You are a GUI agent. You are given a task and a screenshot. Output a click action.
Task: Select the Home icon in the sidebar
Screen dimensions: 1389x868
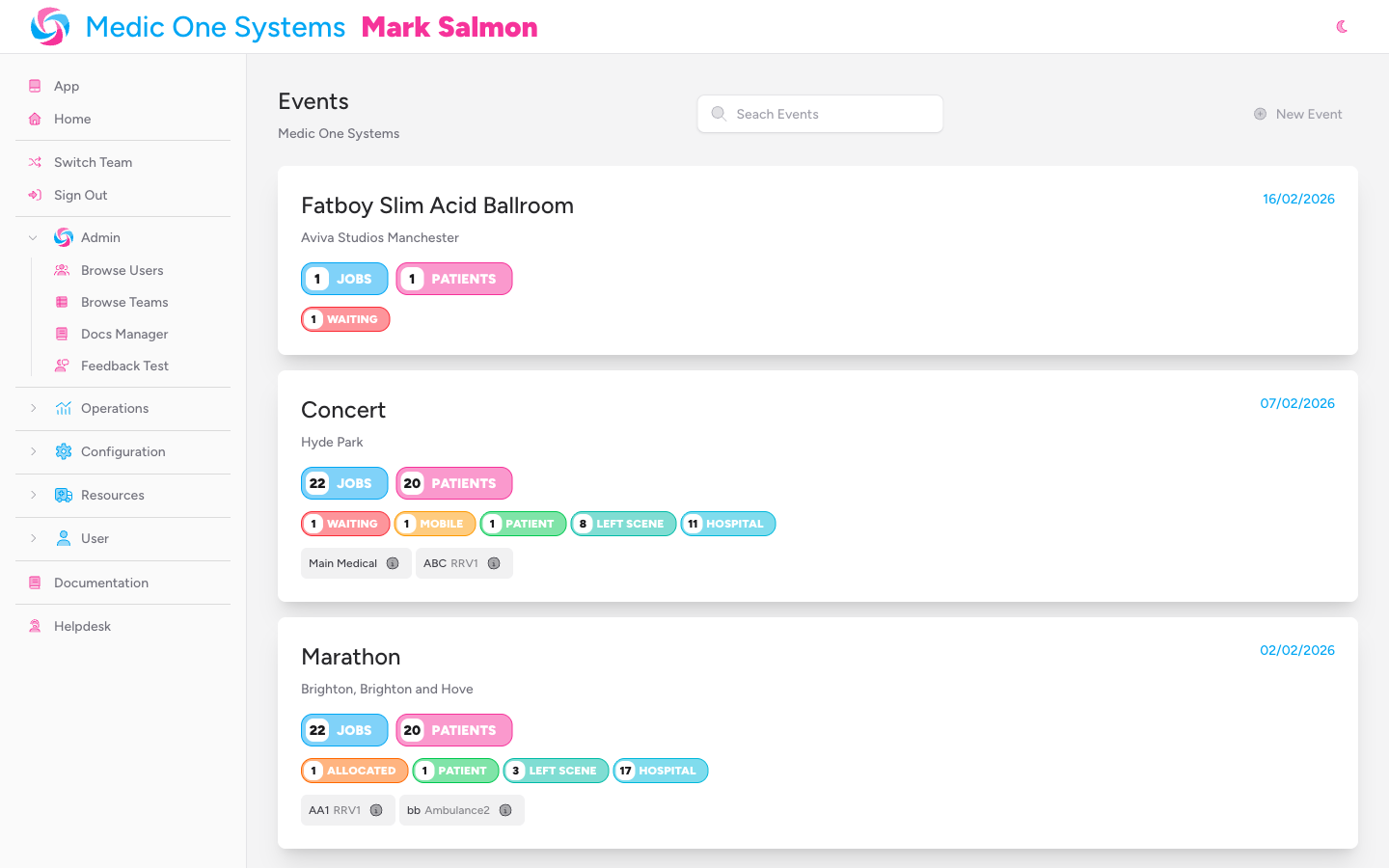click(35, 119)
